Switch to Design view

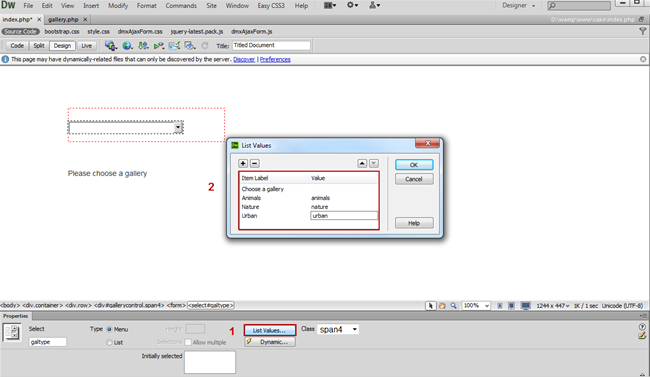pyautogui.click(x=62, y=46)
